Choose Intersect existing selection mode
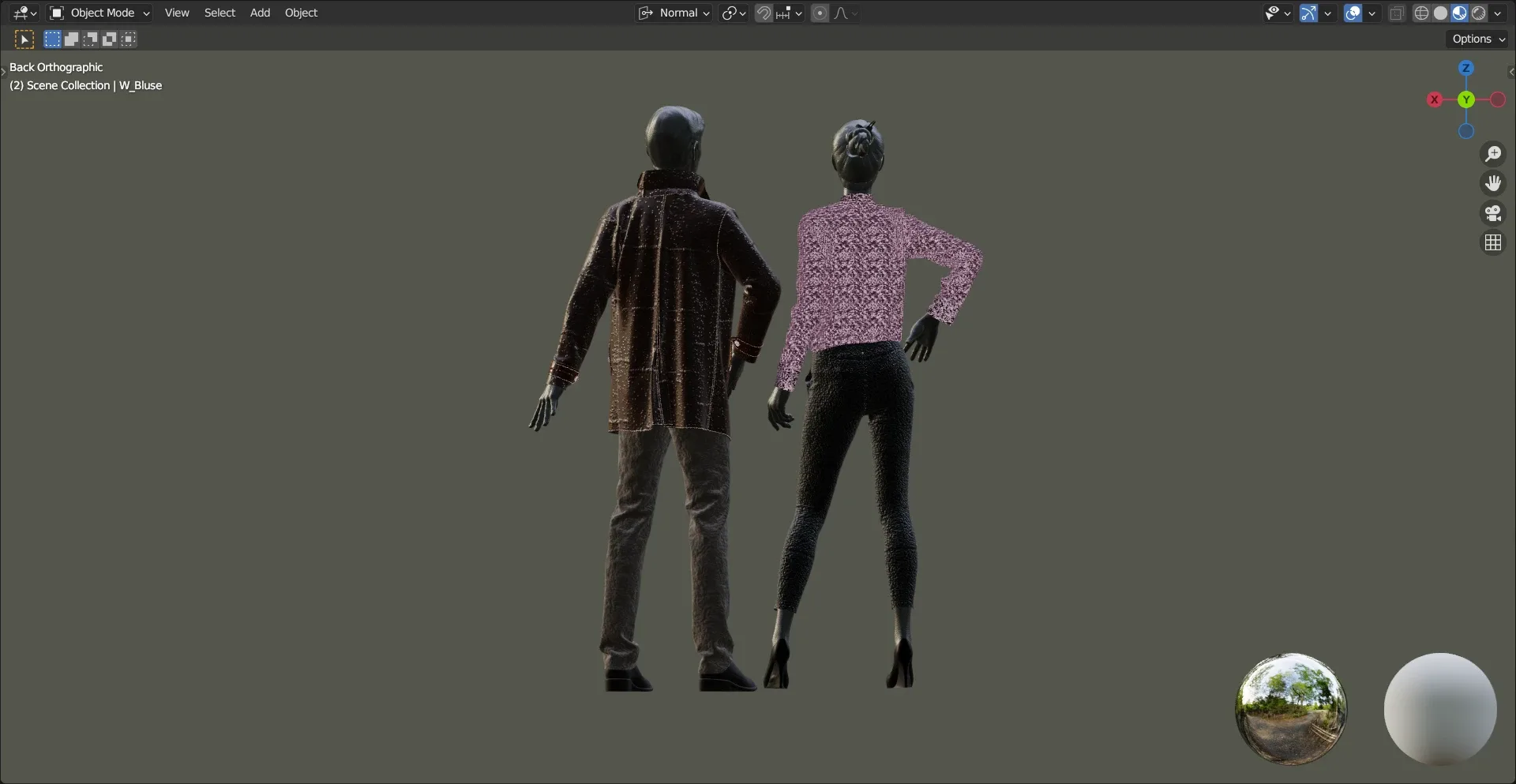 click(x=128, y=39)
